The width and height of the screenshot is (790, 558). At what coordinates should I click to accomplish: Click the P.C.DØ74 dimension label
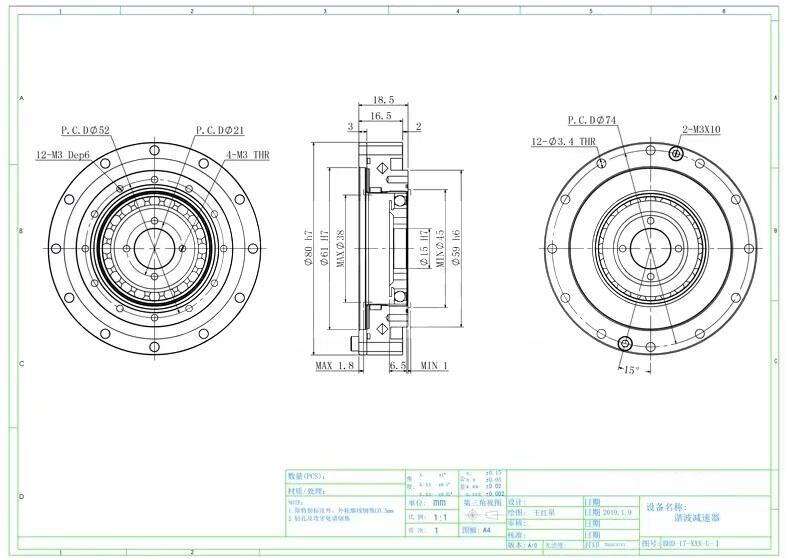pos(593,119)
